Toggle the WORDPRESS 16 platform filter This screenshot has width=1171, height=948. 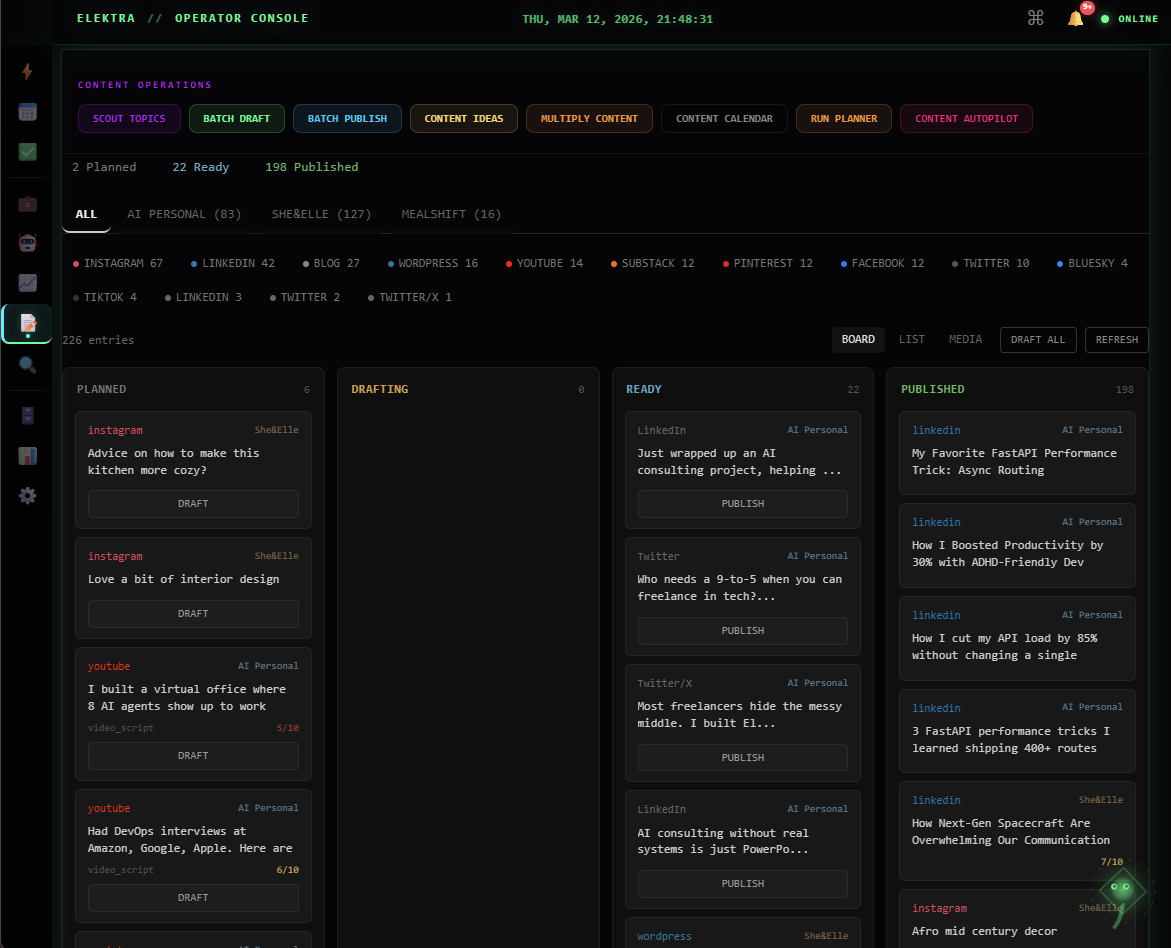point(432,263)
